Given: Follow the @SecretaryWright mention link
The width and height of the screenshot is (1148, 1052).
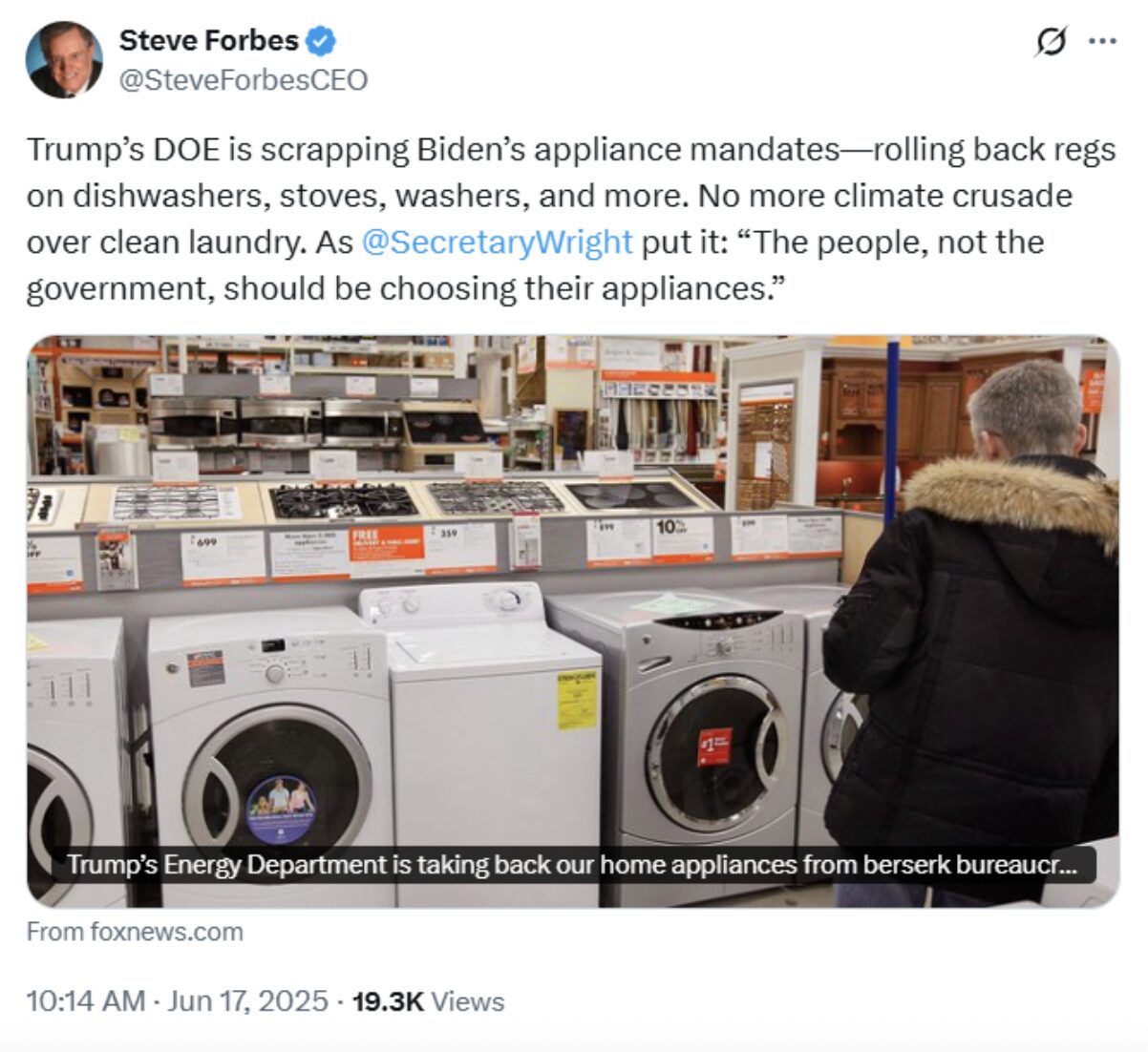Looking at the screenshot, I should 498,242.
